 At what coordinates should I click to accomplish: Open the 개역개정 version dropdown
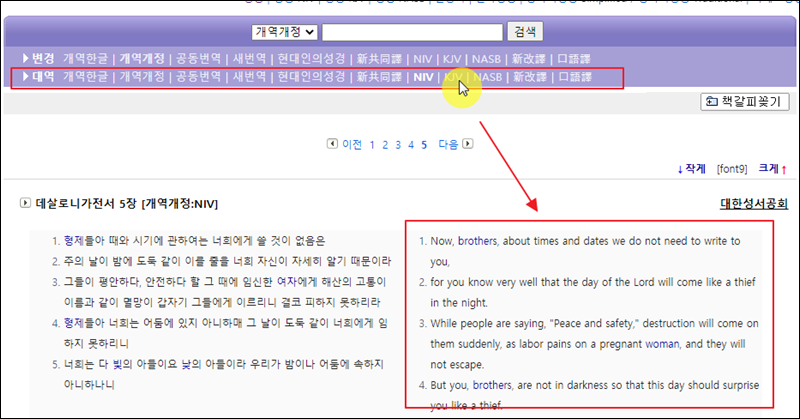(x=284, y=32)
